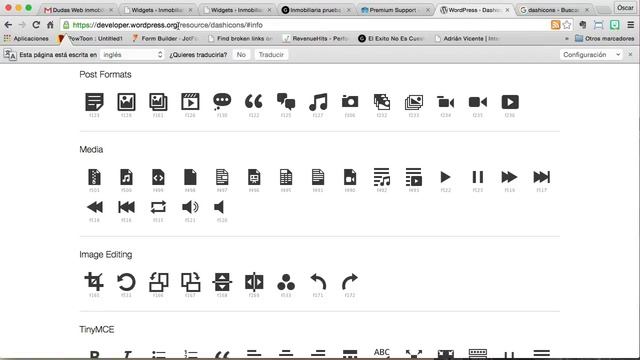The width and height of the screenshot is (640, 360).
Task: Click the No translate button
Action: [x=241, y=55]
